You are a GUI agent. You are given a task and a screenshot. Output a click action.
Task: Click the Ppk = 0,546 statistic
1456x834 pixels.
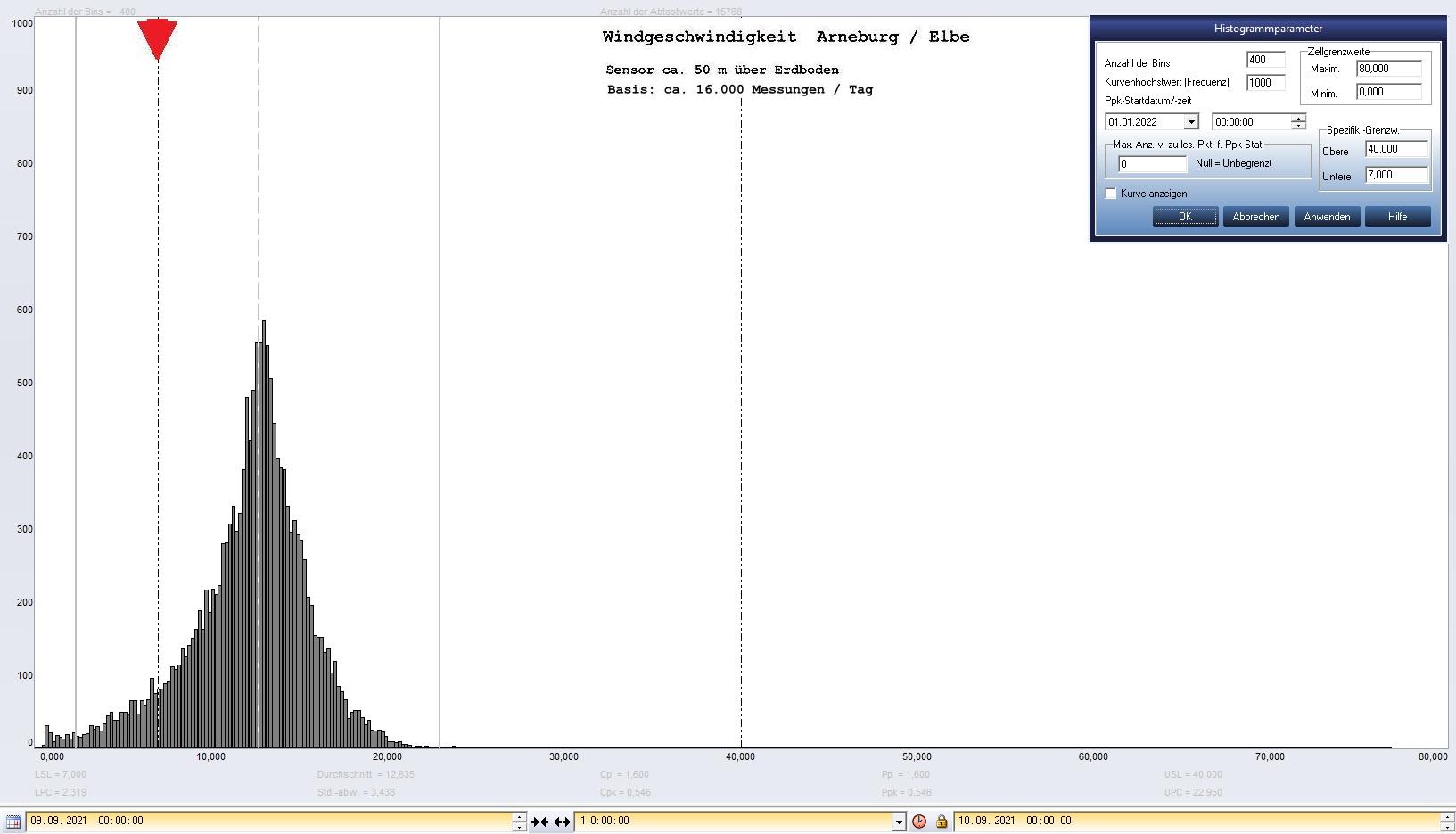907,793
